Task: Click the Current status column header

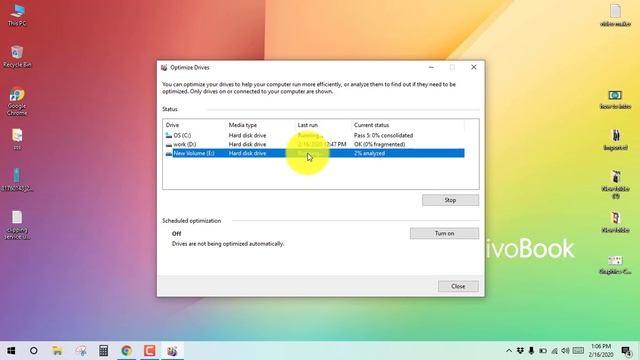Action: 407,125
